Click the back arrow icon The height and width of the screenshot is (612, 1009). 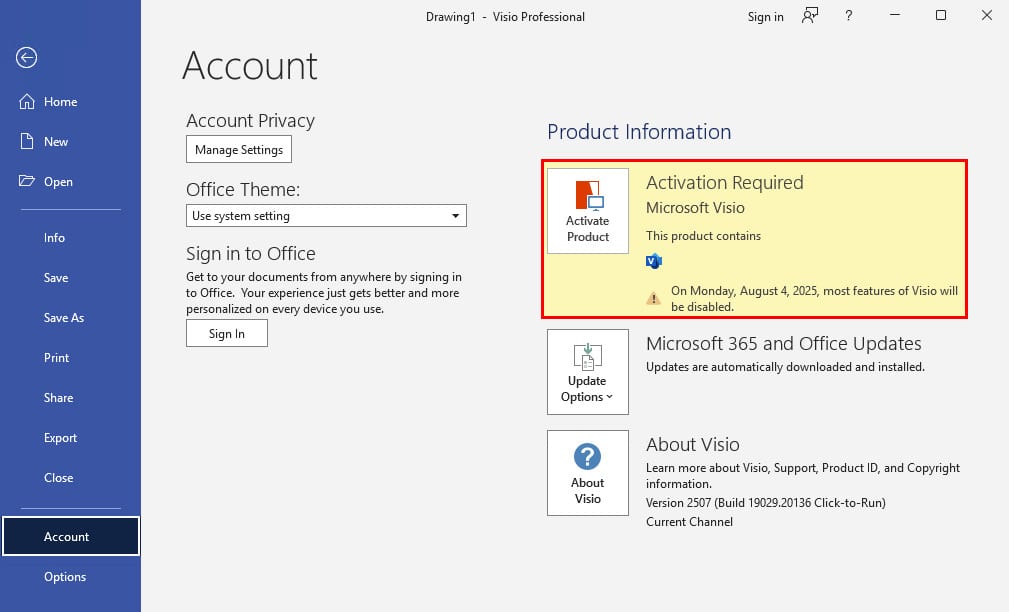[26, 58]
